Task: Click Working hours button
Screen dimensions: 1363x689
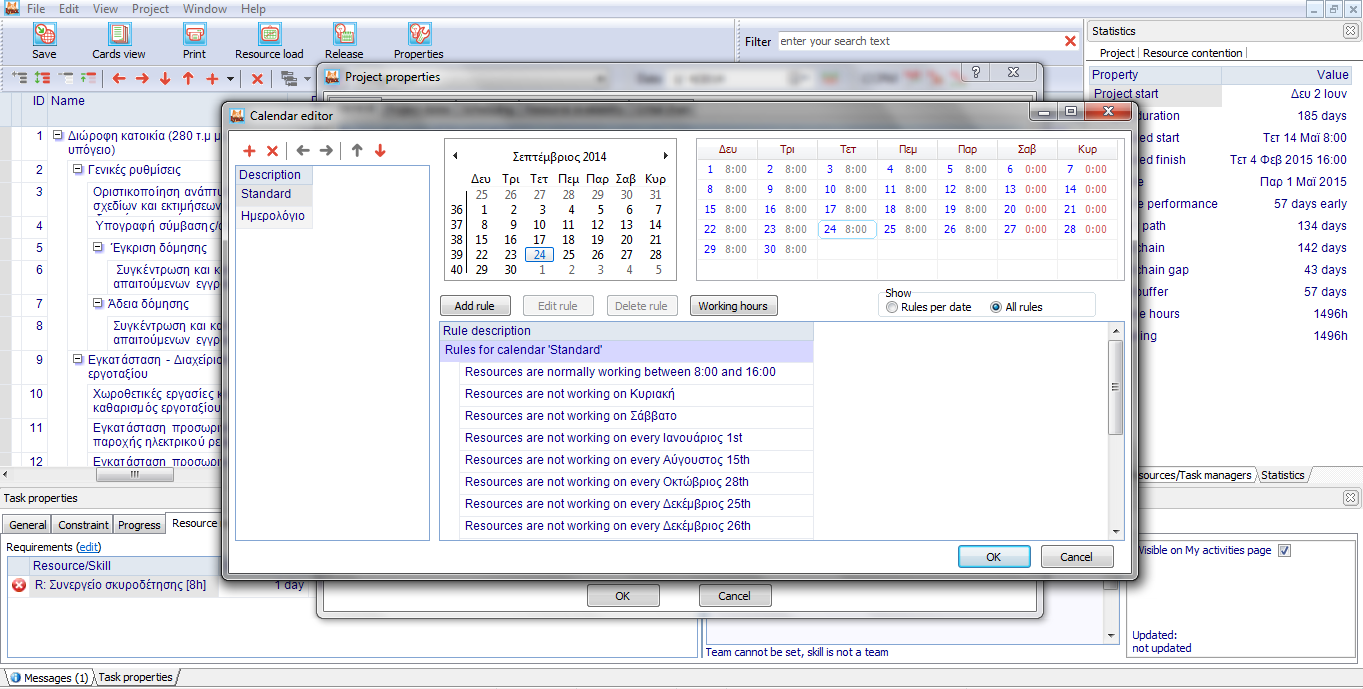Action: tap(733, 306)
